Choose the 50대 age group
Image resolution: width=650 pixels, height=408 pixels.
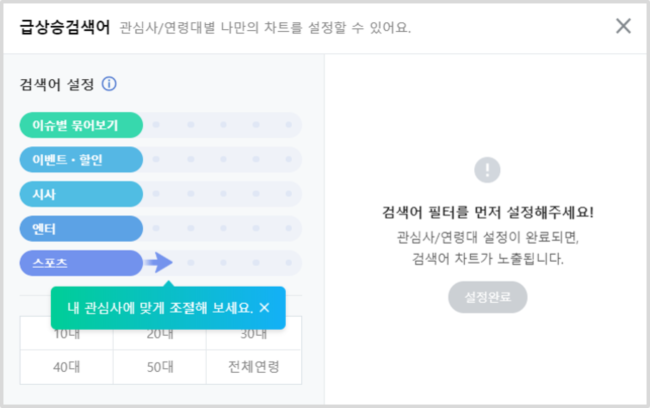160,367
